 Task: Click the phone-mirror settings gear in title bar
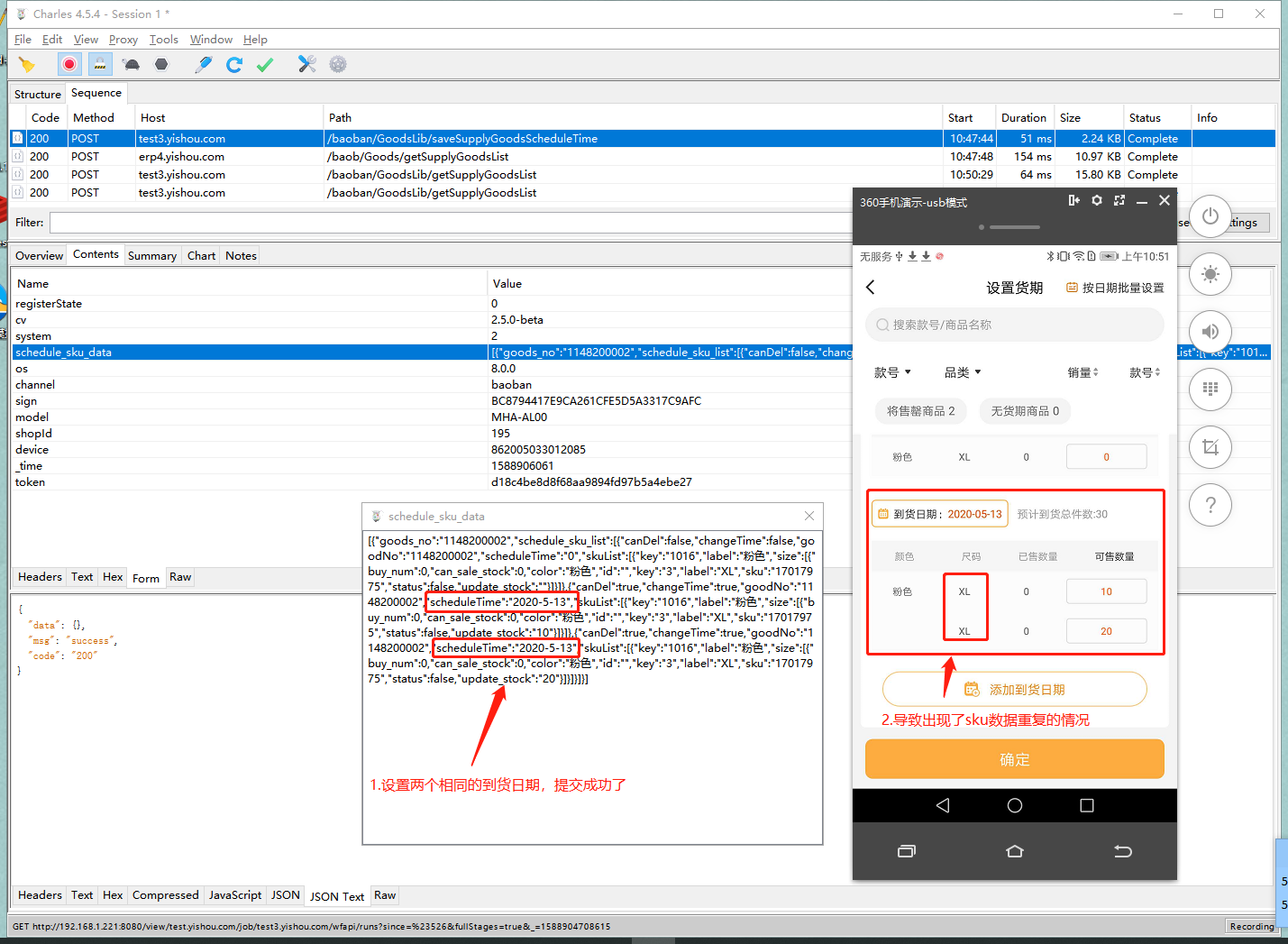[1097, 201]
